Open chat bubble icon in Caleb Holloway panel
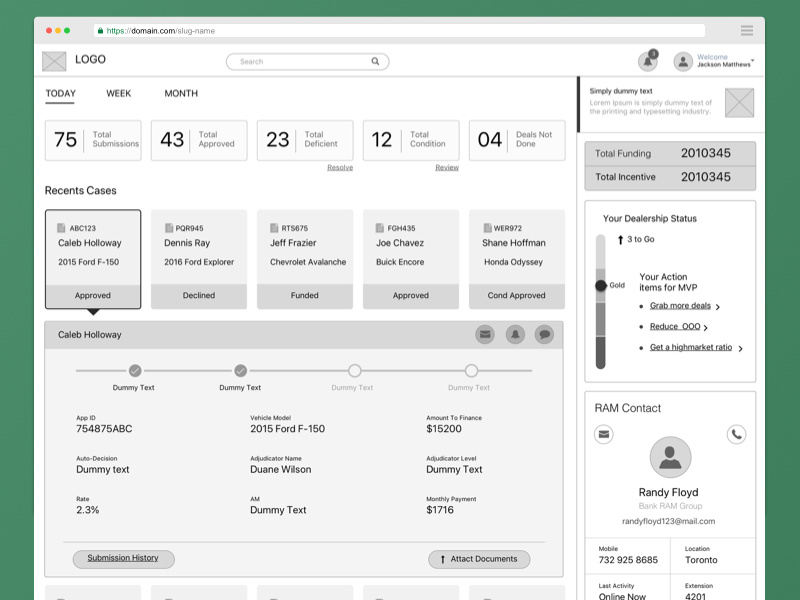Image resolution: width=800 pixels, height=600 pixels. point(544,335)
